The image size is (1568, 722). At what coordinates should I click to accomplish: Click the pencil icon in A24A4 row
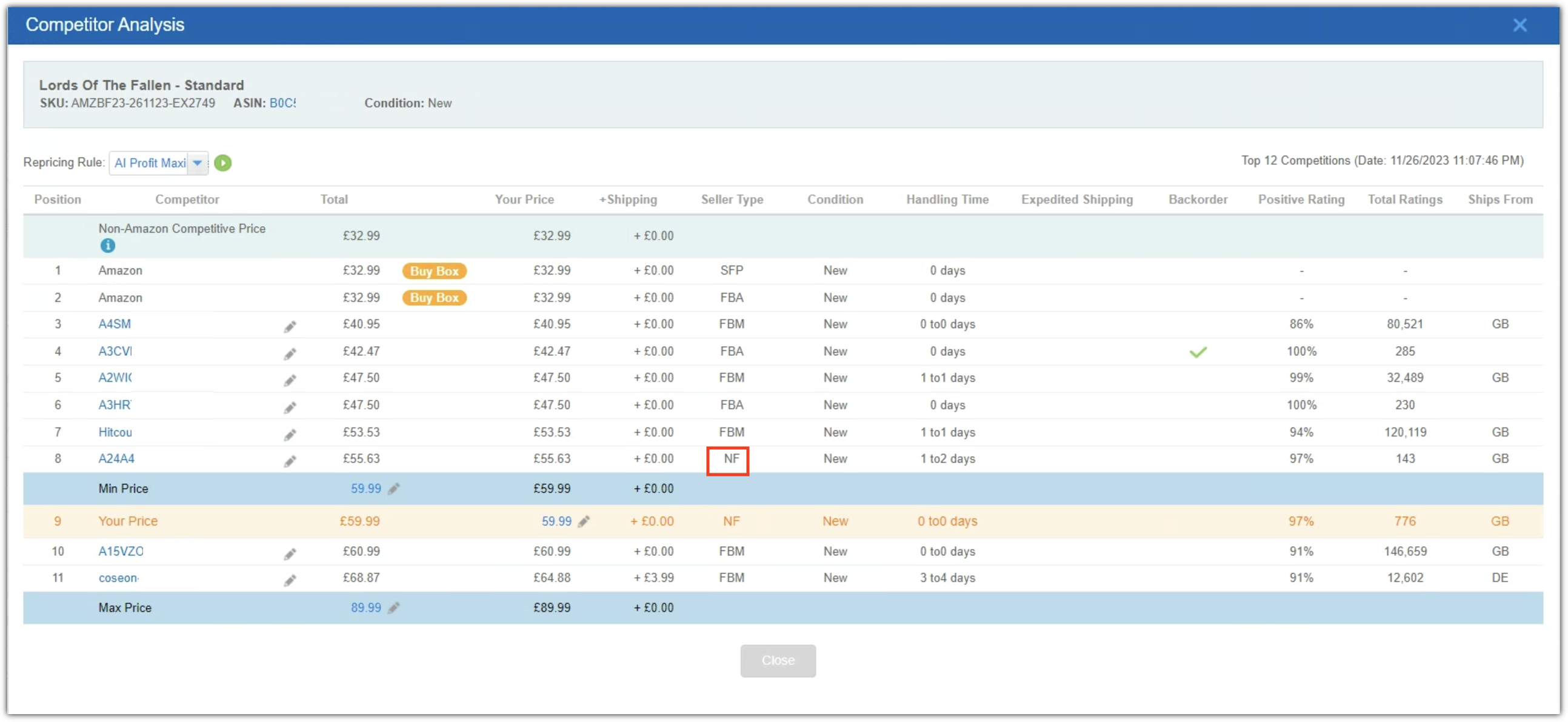[290, 461]
